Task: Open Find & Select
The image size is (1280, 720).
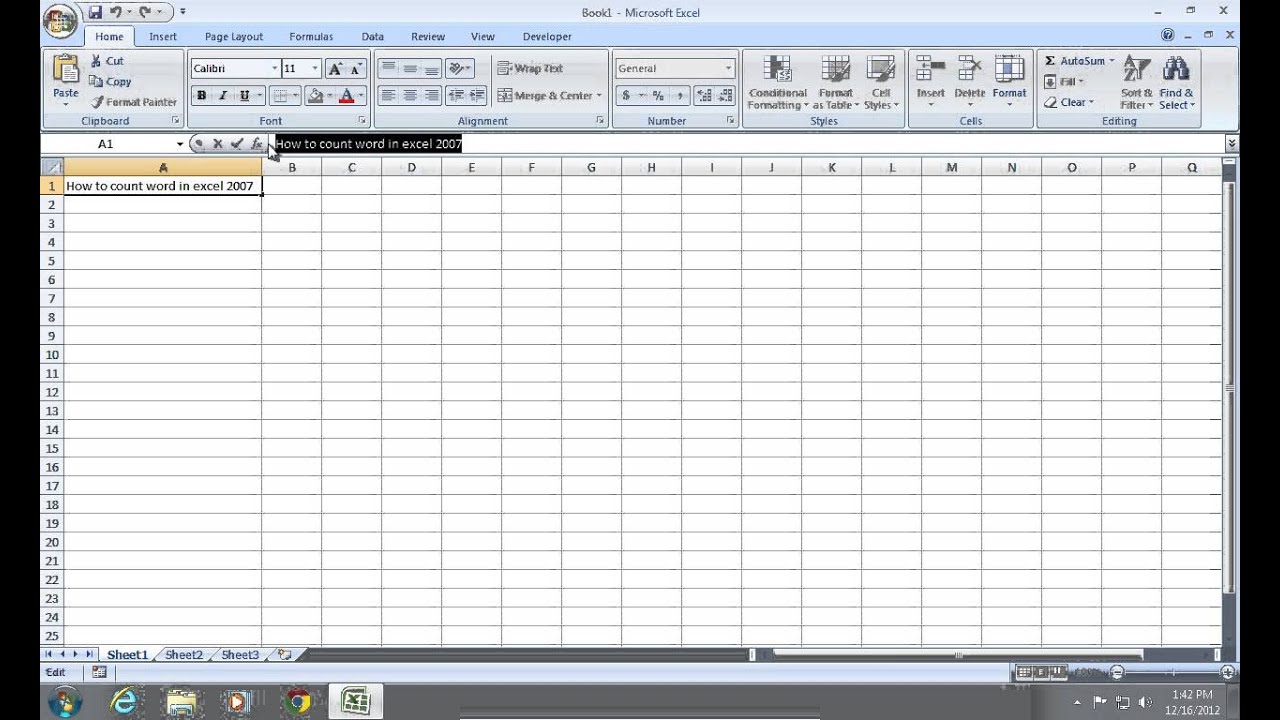Action: (1177, 82)
